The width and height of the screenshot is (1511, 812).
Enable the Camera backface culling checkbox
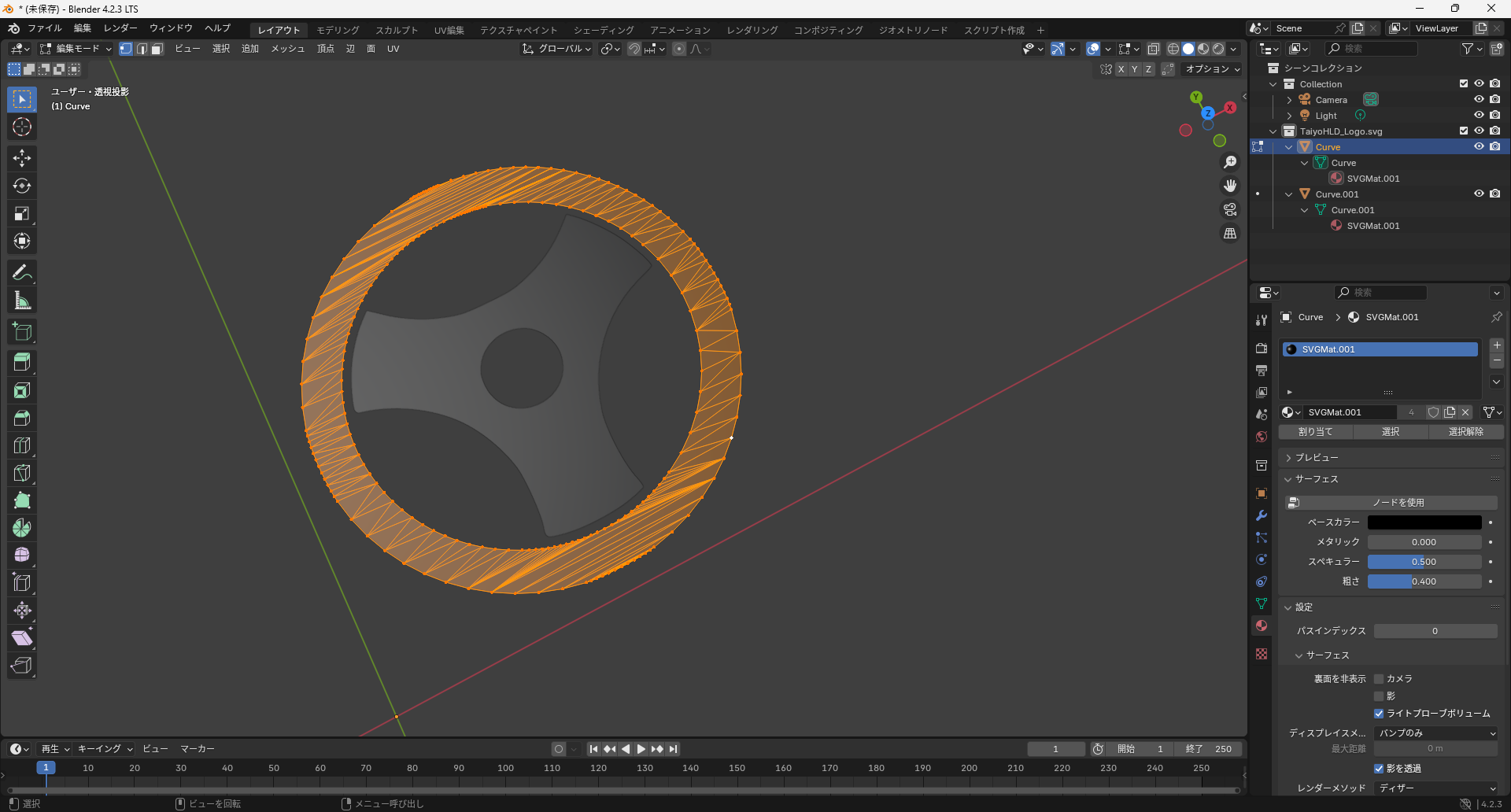[x=1379, y=679]
